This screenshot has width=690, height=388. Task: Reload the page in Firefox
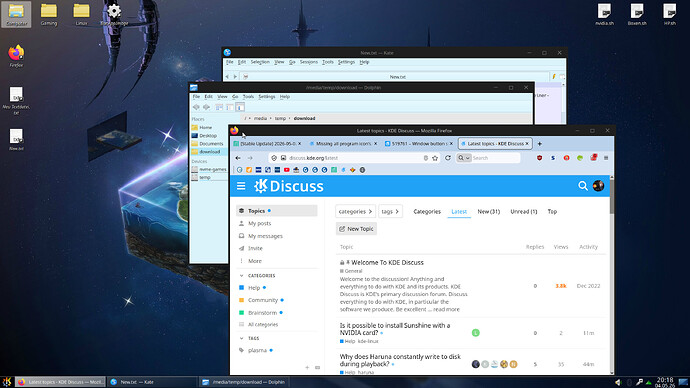coord(448,158)
